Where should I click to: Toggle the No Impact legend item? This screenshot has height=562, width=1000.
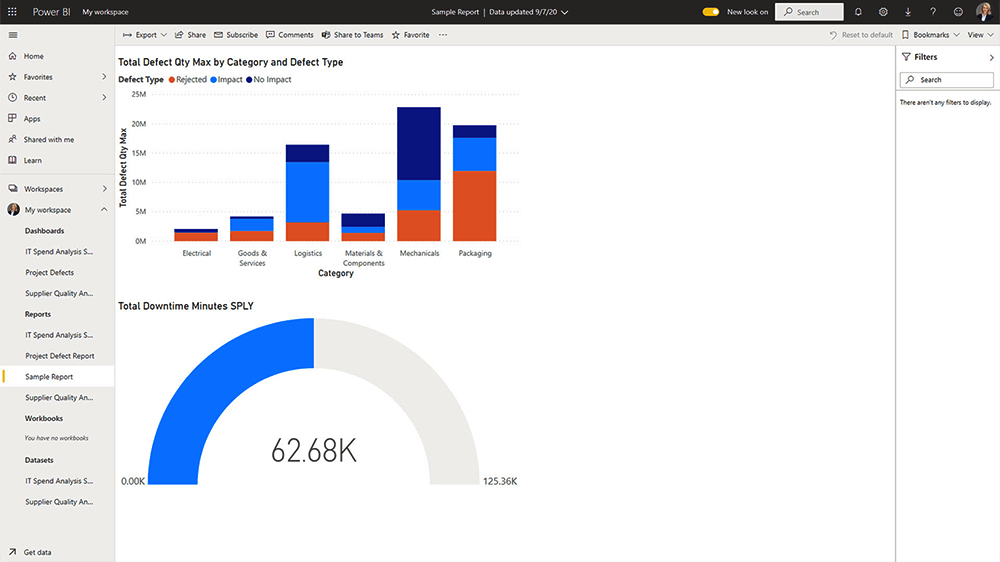click(268, 79)
